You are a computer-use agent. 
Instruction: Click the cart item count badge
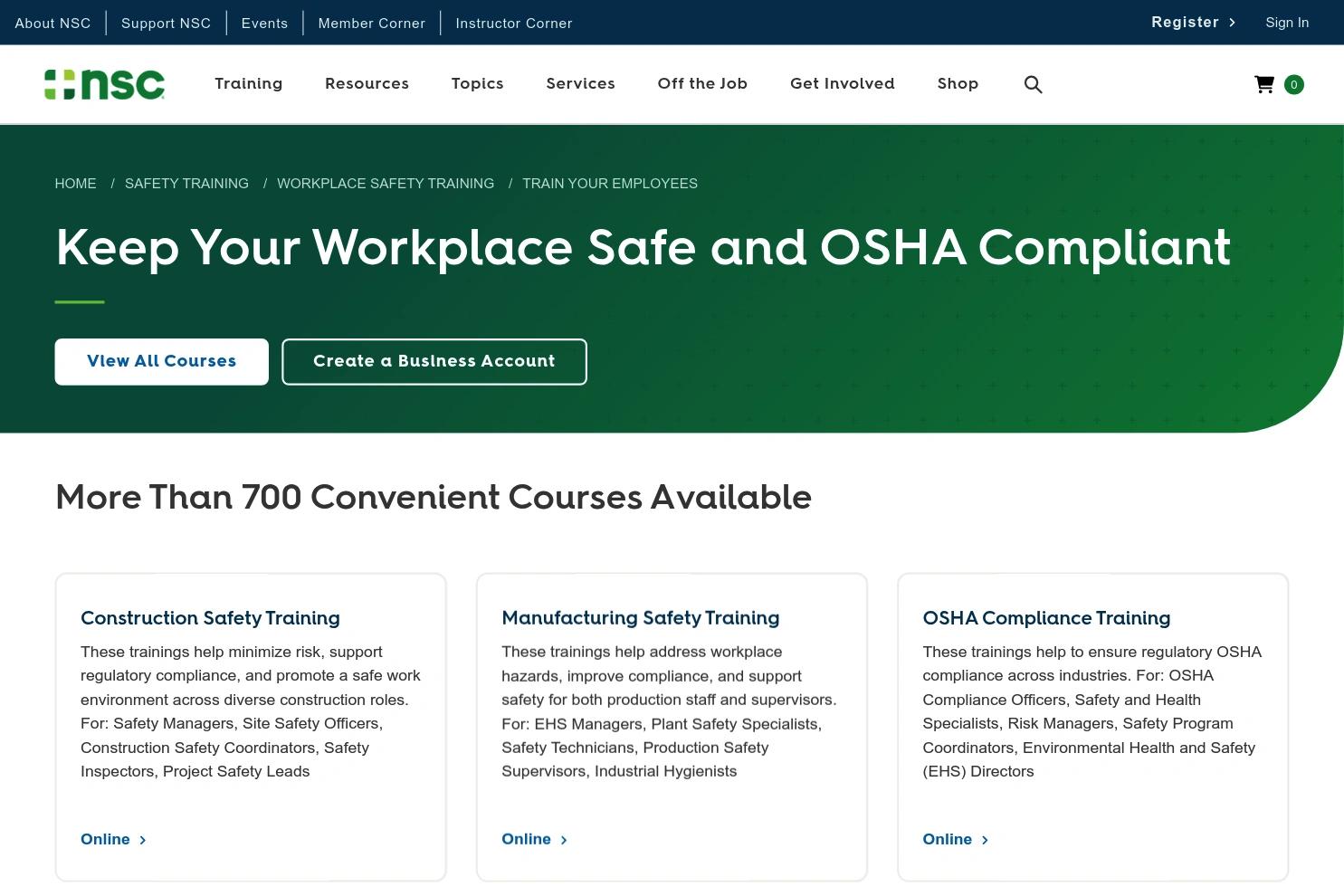click(1294, 84)
